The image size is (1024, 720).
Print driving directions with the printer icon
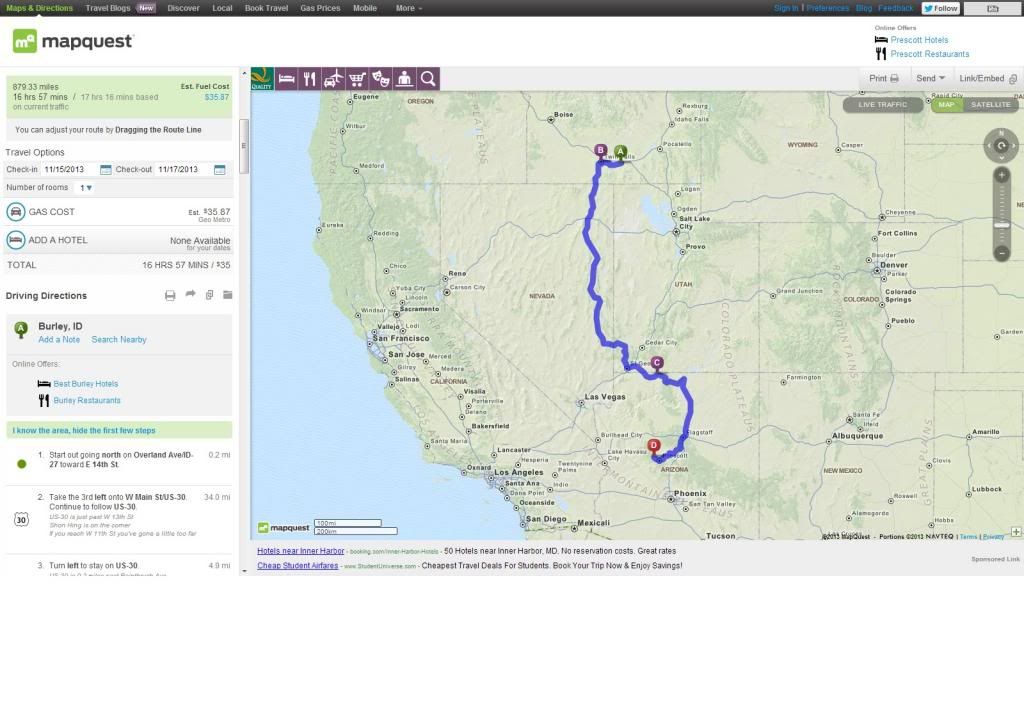(170, 295)
